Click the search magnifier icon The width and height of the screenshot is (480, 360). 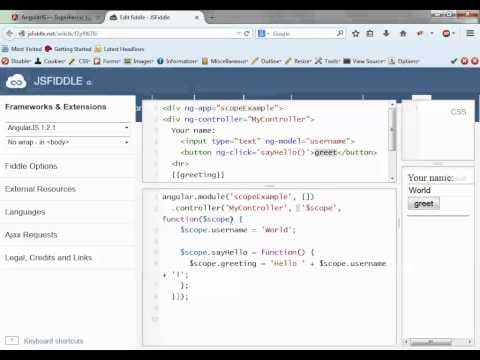340,33
